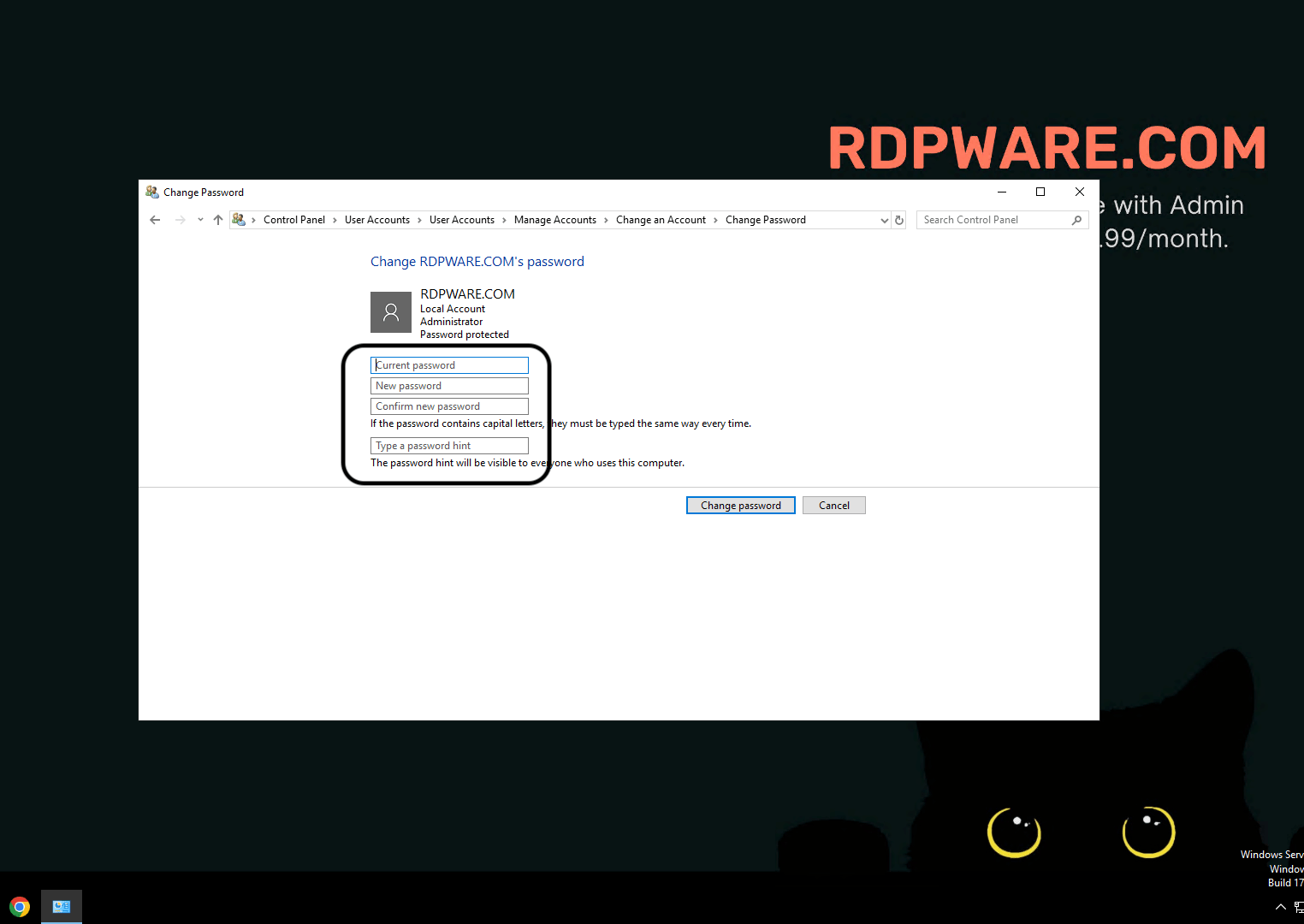1304x924 pixels.
Task: Open Google Chrome from the taskbar
Action: 20,907
